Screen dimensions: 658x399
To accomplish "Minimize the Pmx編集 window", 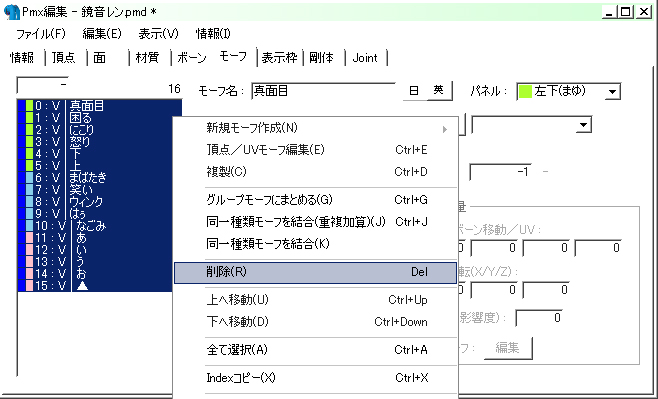I will 610,11.
